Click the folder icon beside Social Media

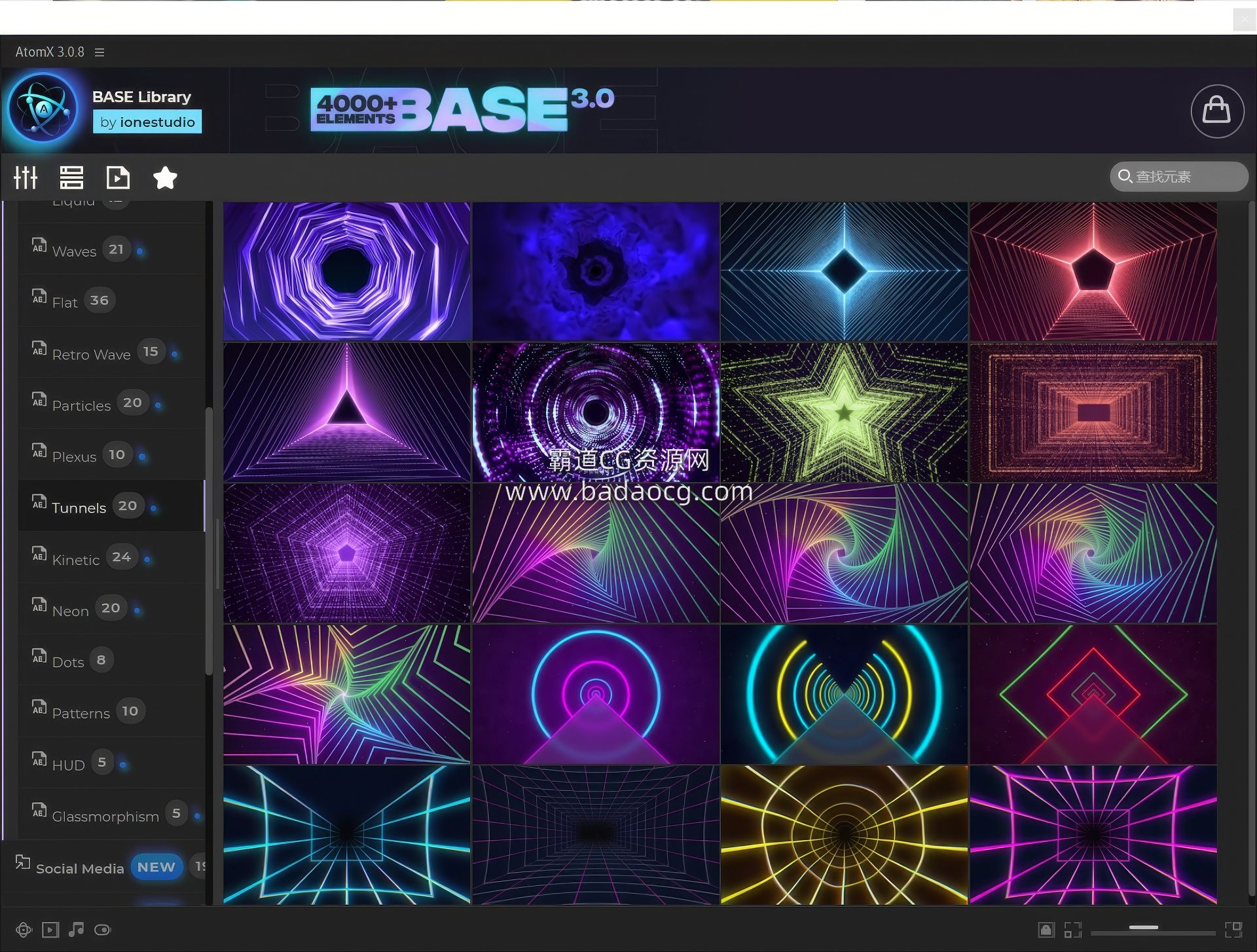(x=23, y=862)
